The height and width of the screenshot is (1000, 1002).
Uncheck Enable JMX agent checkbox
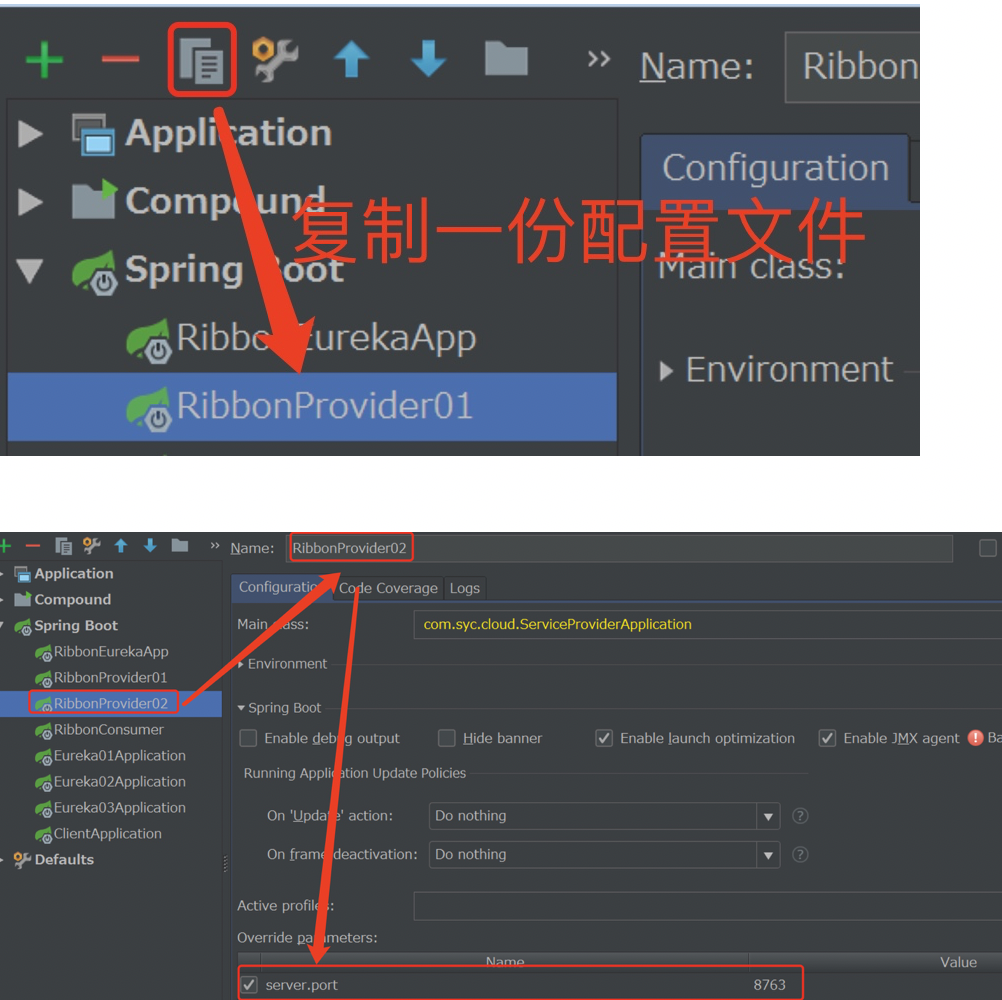coord(827,738)
